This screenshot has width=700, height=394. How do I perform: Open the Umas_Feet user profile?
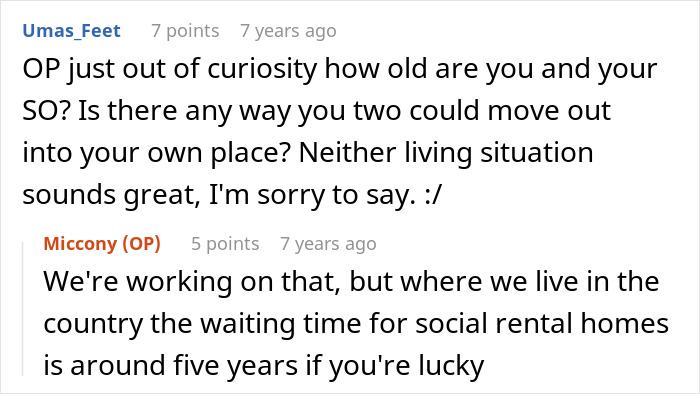[x=71, y=31]
